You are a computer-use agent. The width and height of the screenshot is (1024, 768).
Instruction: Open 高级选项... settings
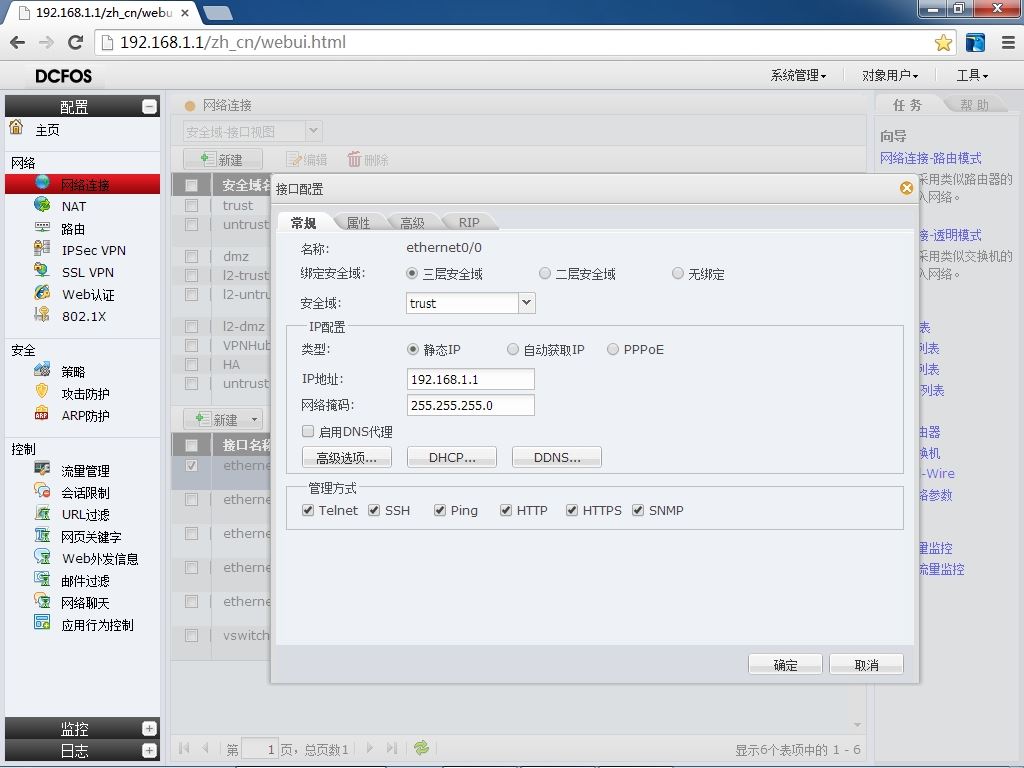[347, 458]
